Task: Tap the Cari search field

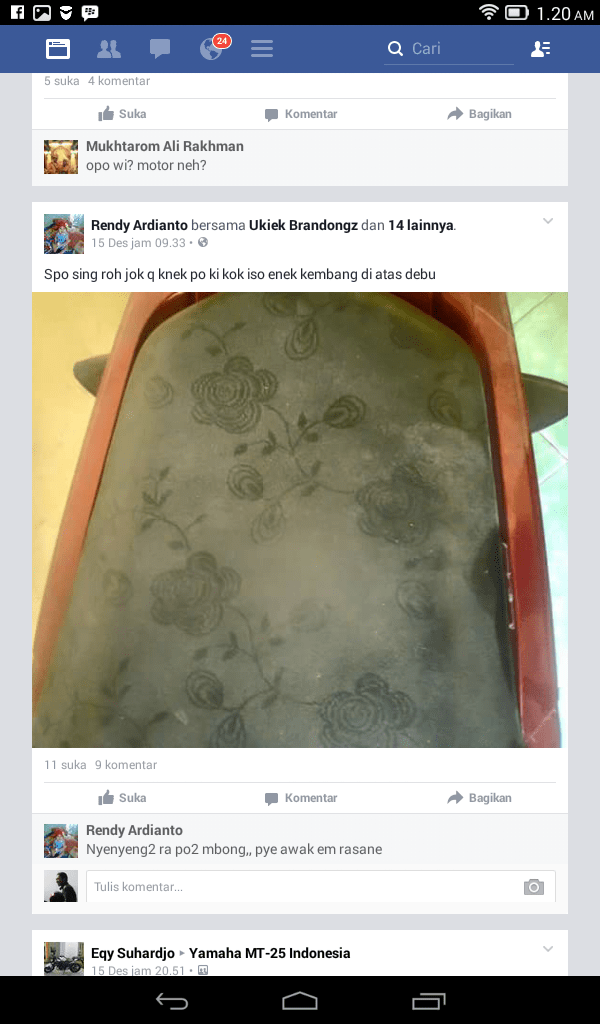Action: pos(449,49)
